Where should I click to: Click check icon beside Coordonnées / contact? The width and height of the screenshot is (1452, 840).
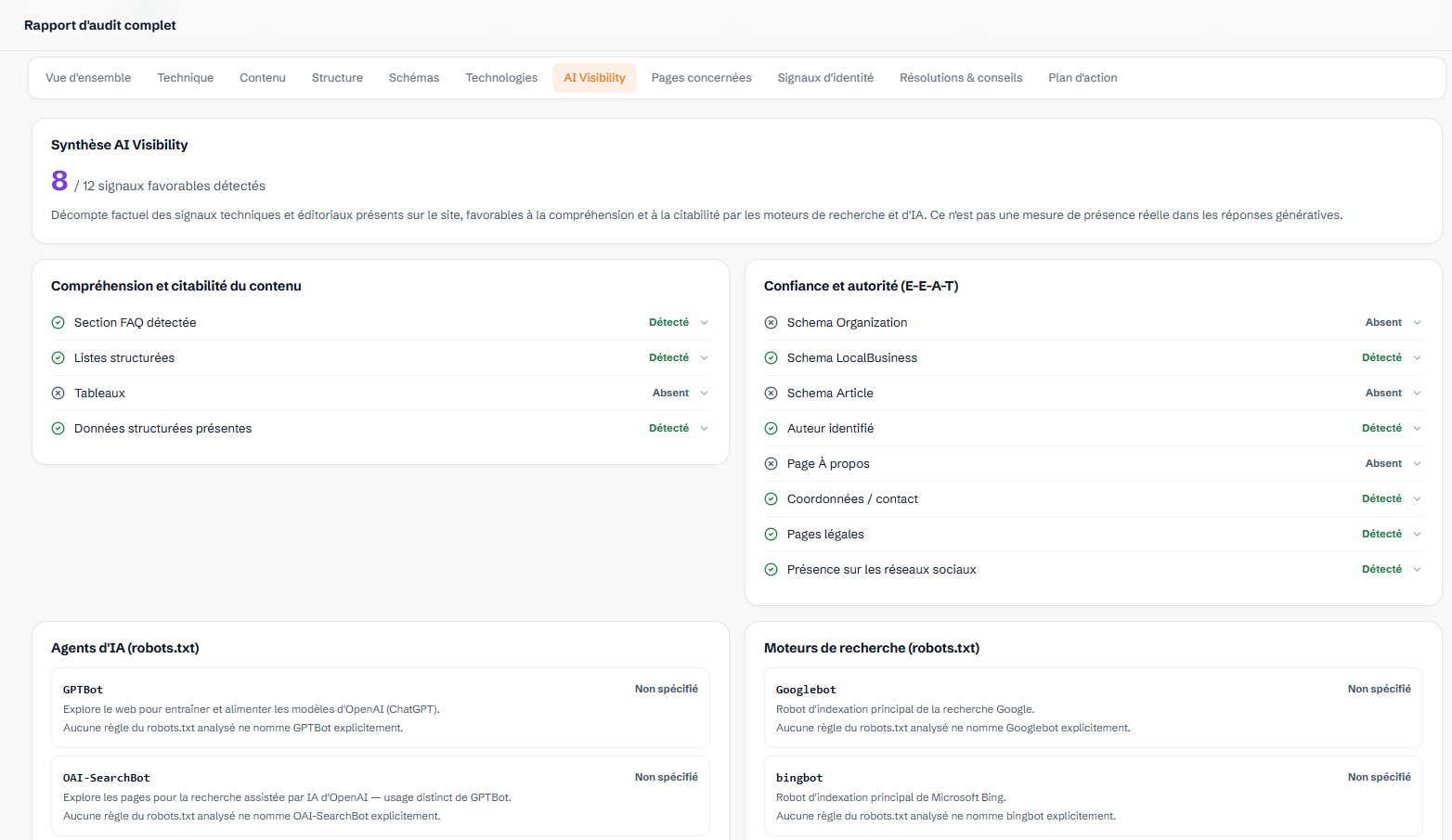tap(771, 499)
